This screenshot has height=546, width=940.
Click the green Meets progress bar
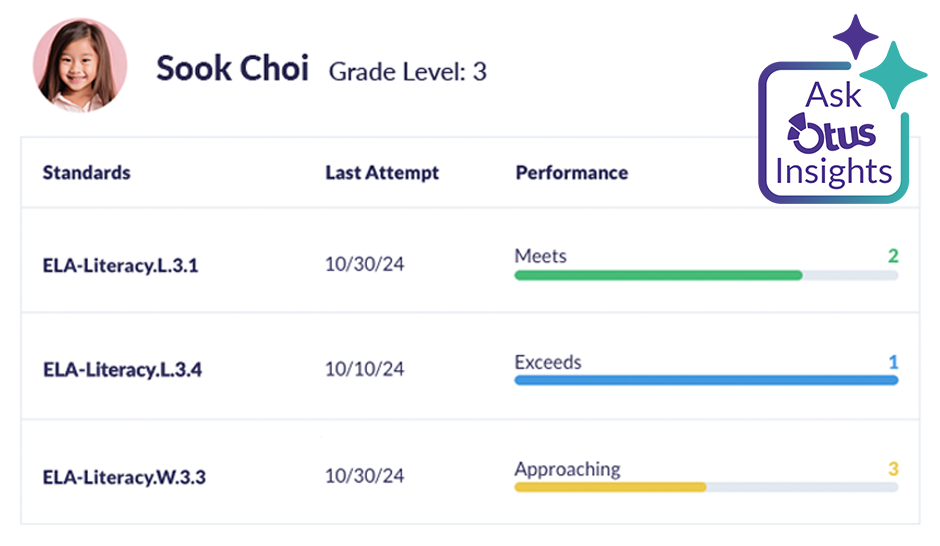click(x=658, y=275)
